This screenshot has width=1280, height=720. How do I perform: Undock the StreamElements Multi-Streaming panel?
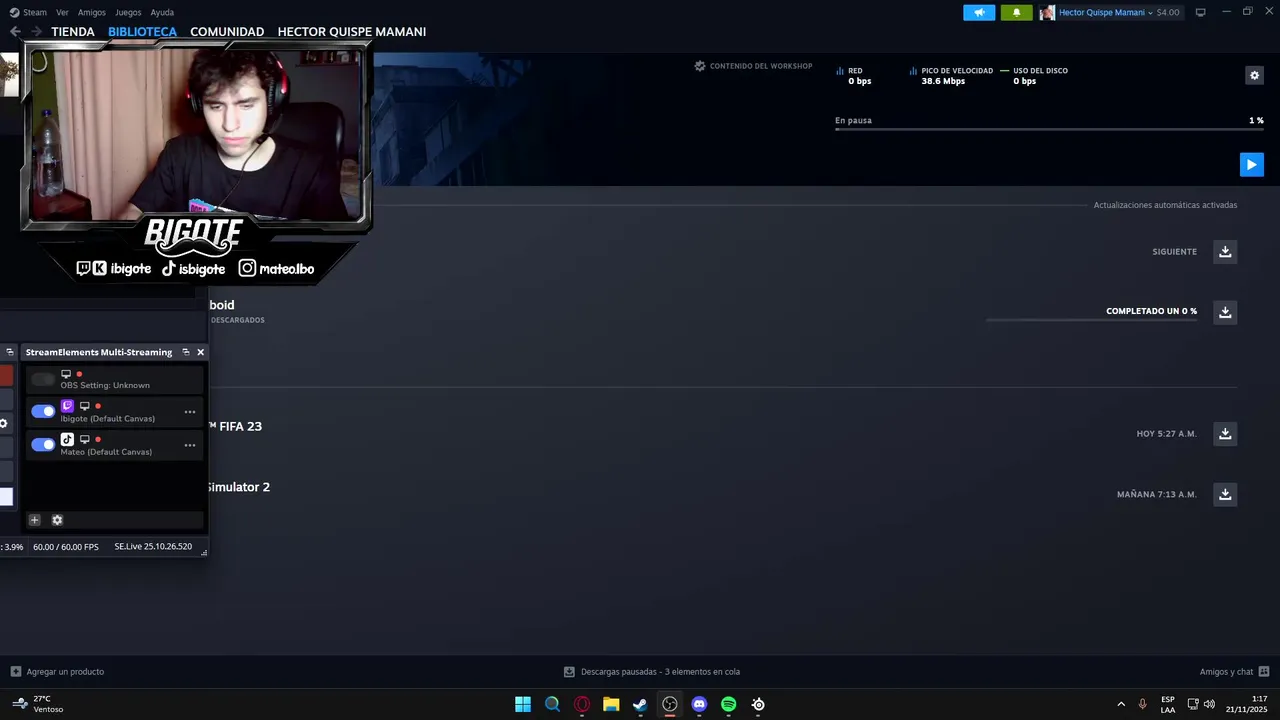point(185,352)
